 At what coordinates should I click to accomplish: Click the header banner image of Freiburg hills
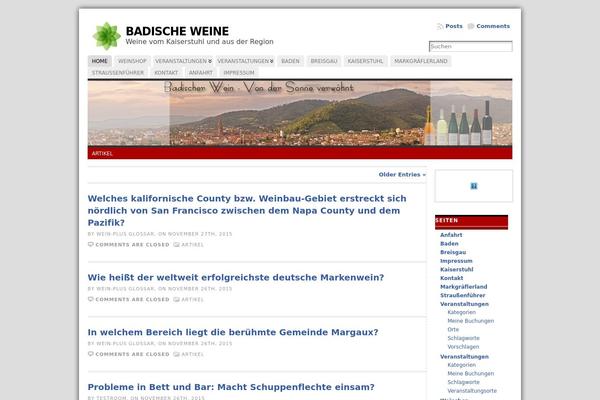300,113
